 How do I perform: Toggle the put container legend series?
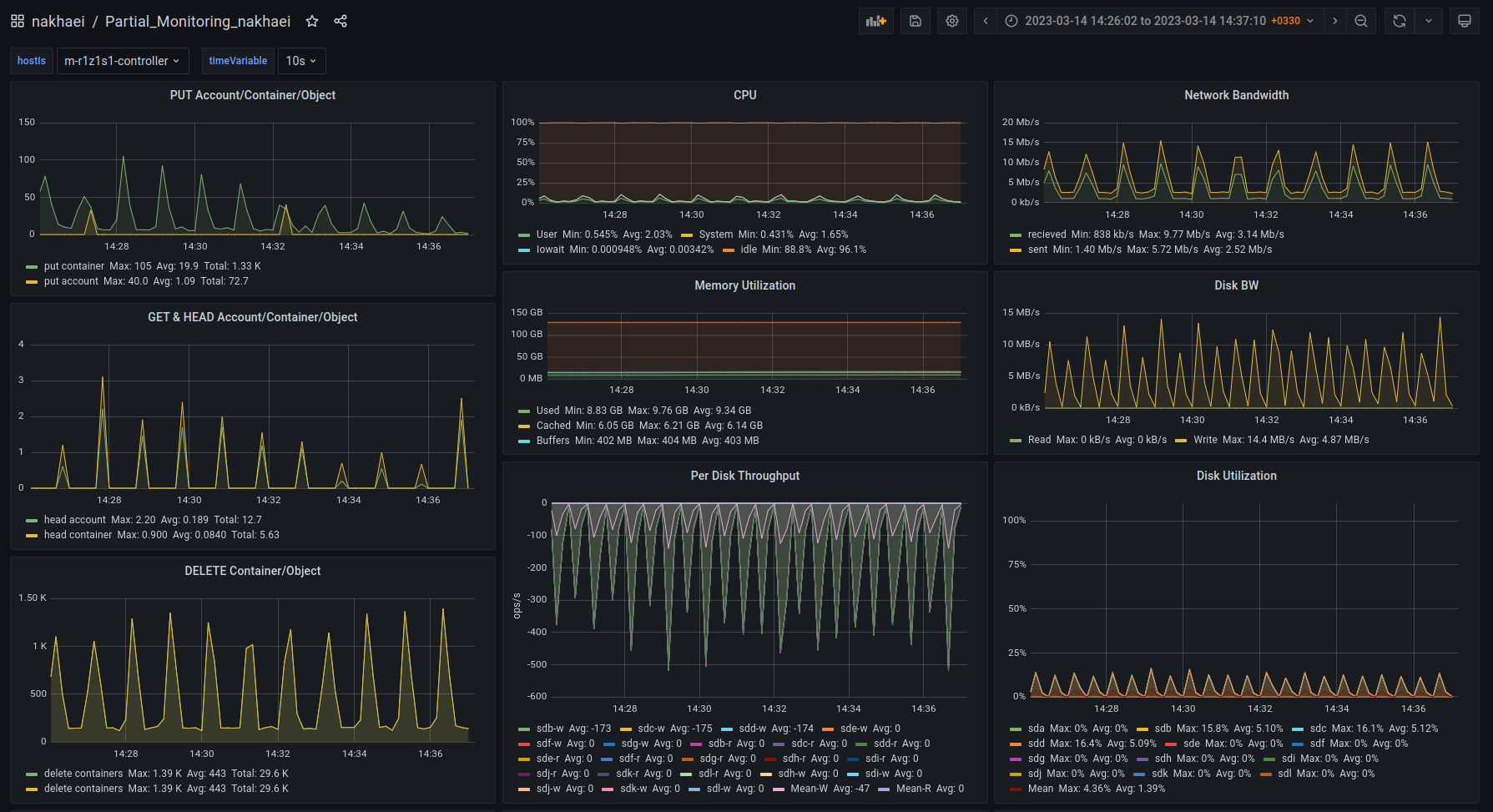[74, 266]
